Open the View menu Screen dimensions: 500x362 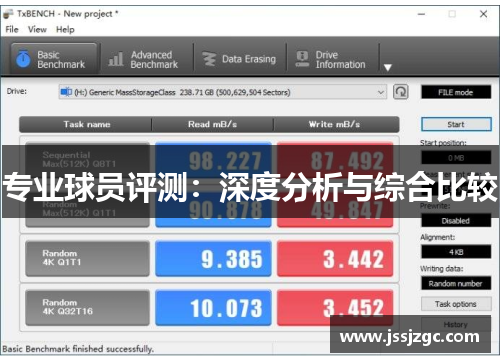37,30
